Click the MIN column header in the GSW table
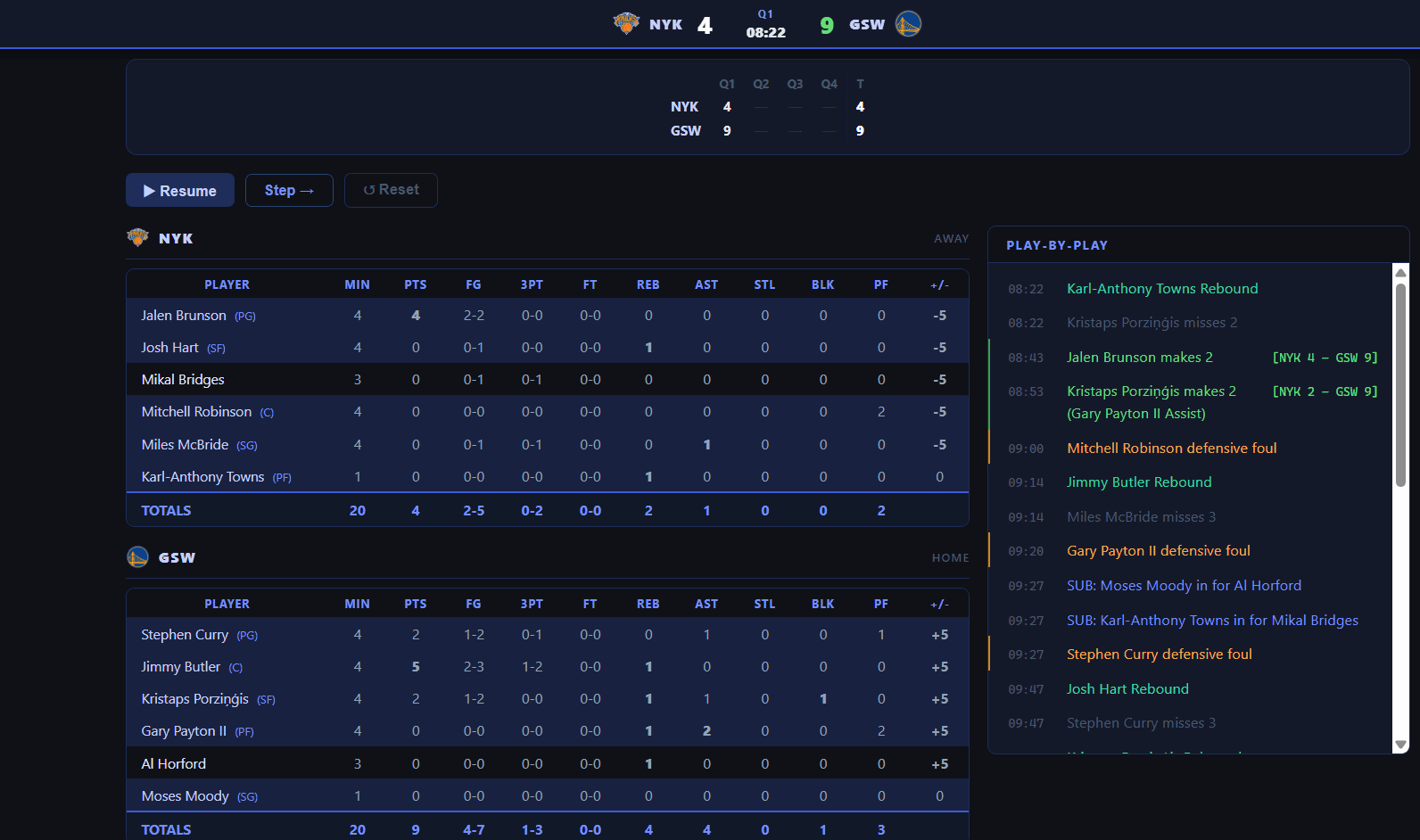The width and height of the screenshot is (1420, 840). (x=357, y=604)
